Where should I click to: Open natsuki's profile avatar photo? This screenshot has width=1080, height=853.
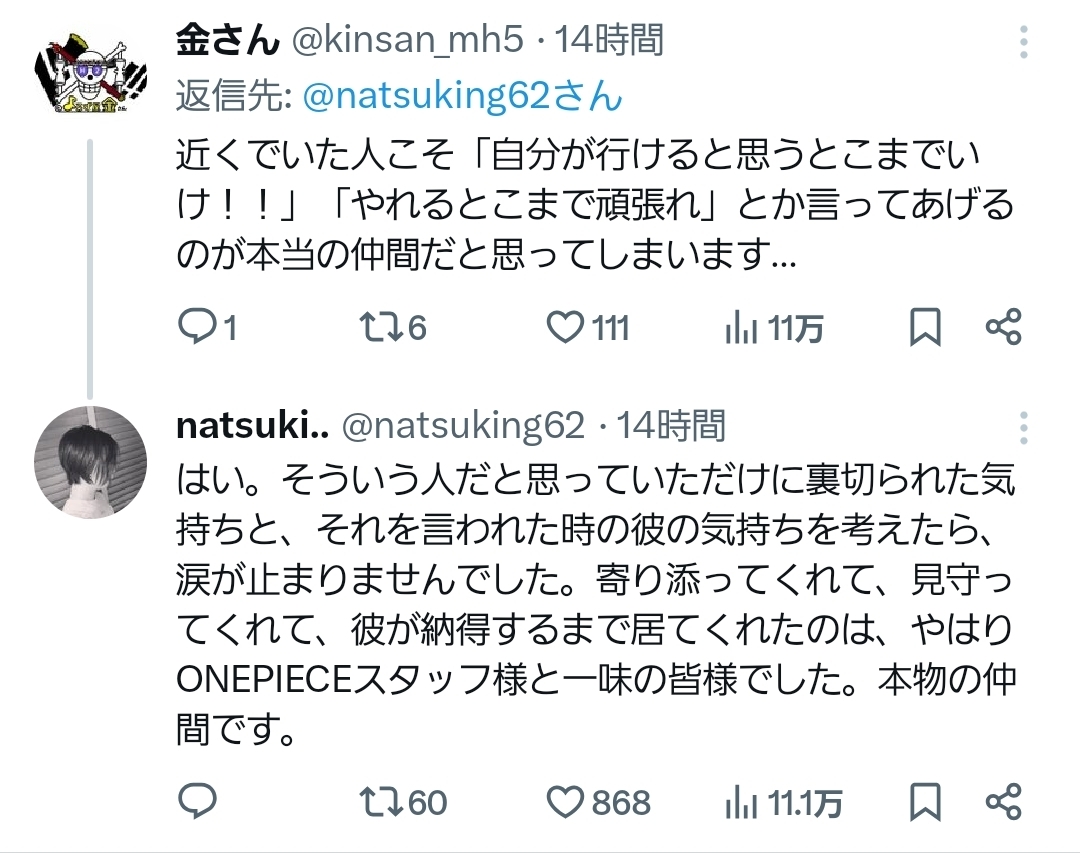pos(91,462)
